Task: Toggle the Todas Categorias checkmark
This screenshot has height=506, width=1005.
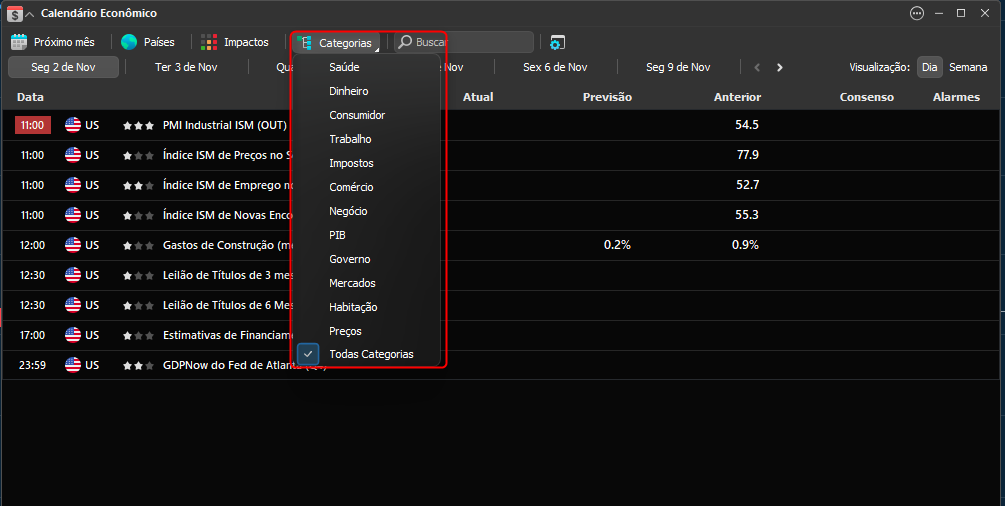Action: (x=308, y=354)
